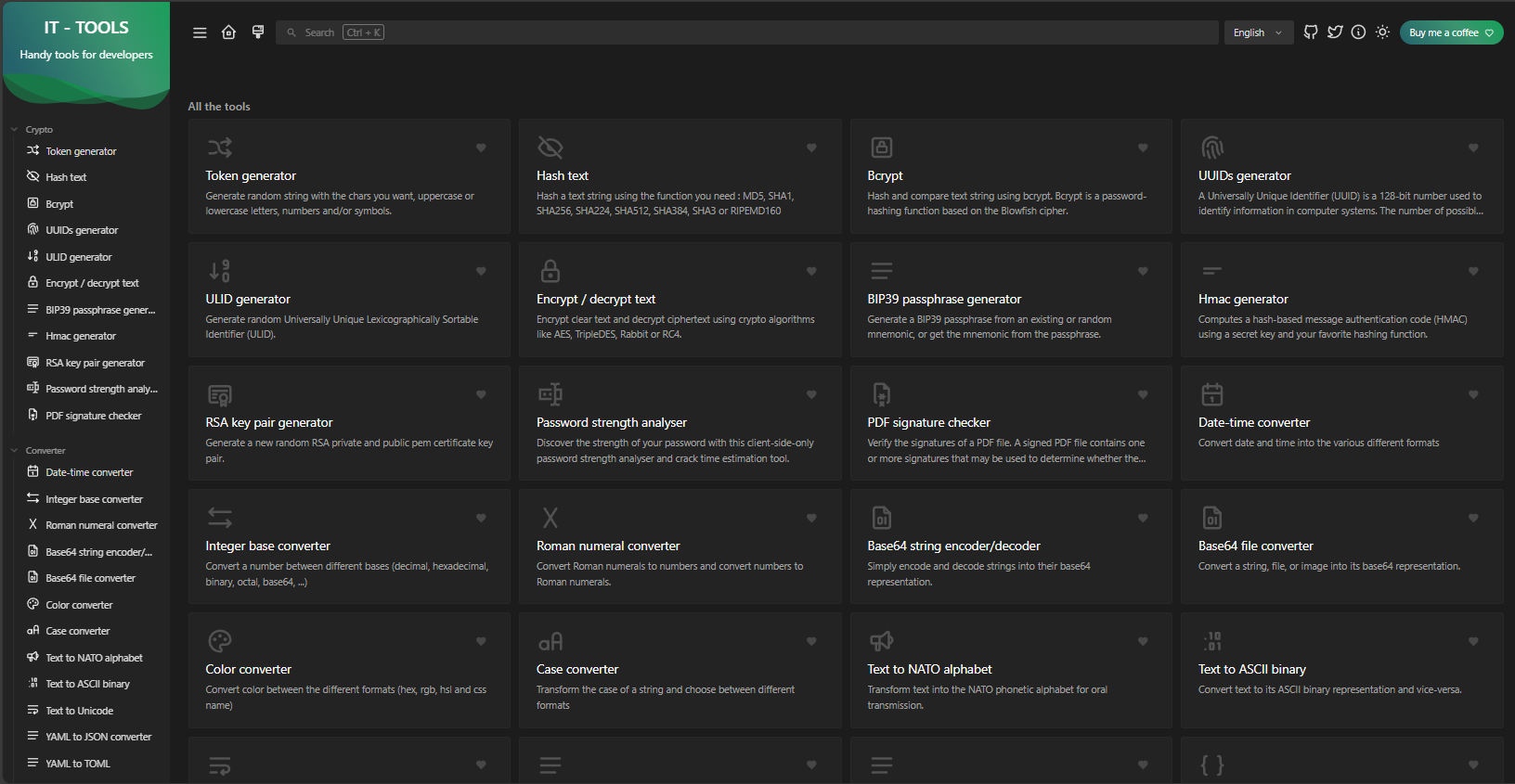Open the English language dropdown
The height and width of the screenshot is (784, 1515).
tap(1258, 32)
